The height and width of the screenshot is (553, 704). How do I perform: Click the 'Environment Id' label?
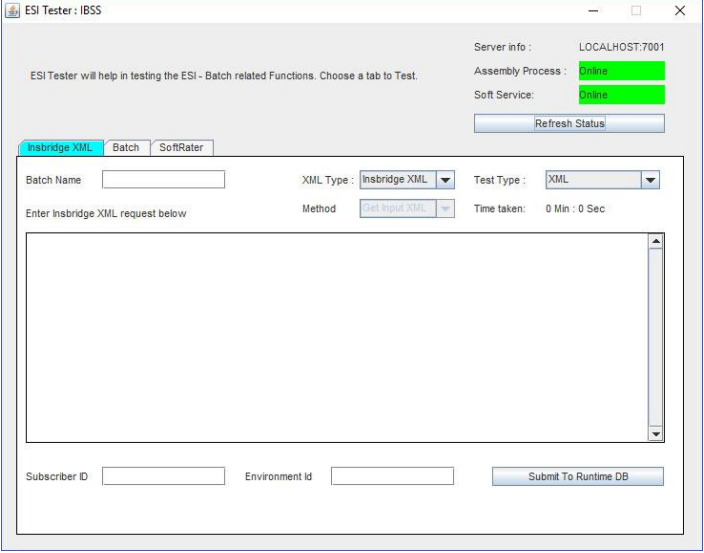coord(278,477)
